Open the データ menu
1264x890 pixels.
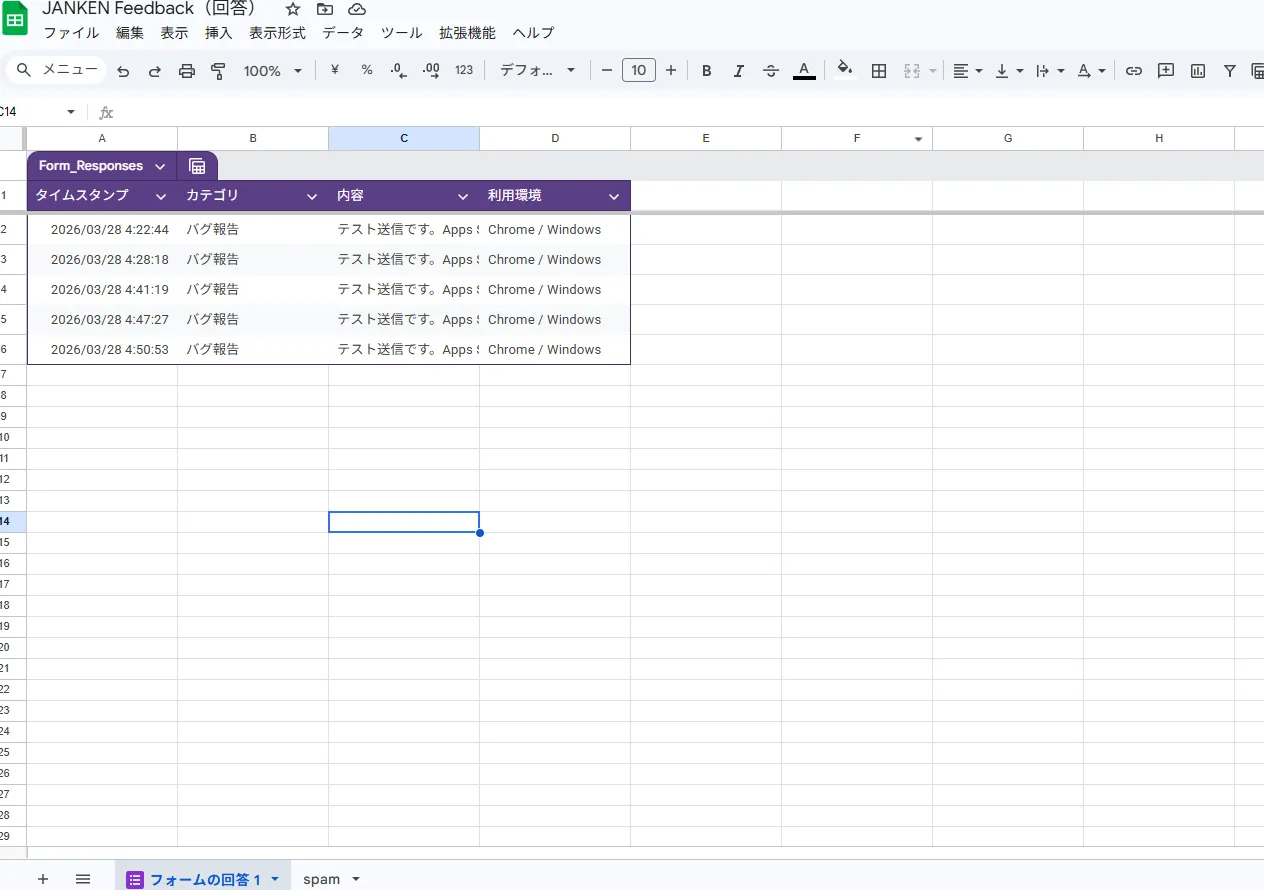click(343, 33)
